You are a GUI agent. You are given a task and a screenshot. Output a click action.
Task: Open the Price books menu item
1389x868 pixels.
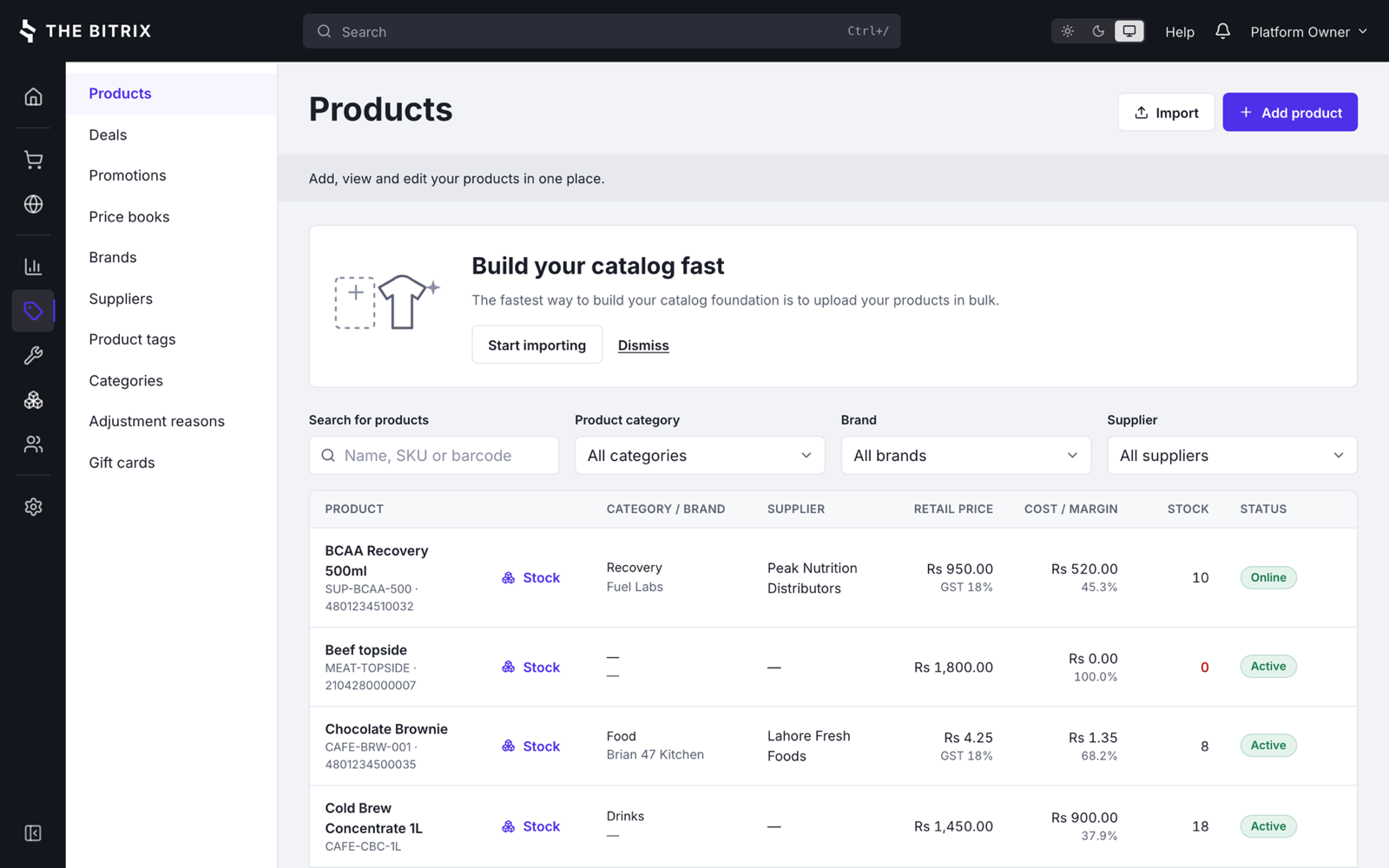(172, 217)
